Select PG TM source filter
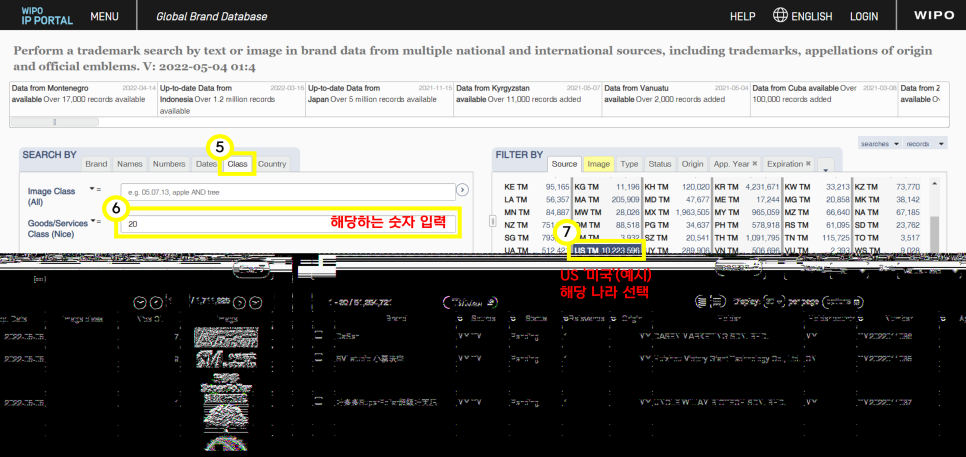966x457 pixels. [676, 225]
